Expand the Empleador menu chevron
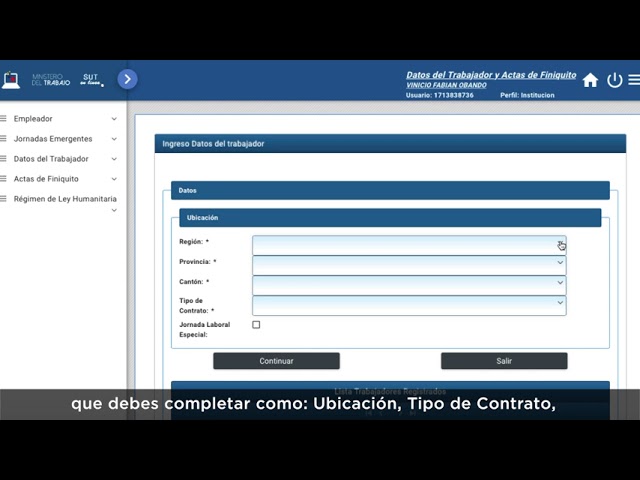 pos(114,119)
